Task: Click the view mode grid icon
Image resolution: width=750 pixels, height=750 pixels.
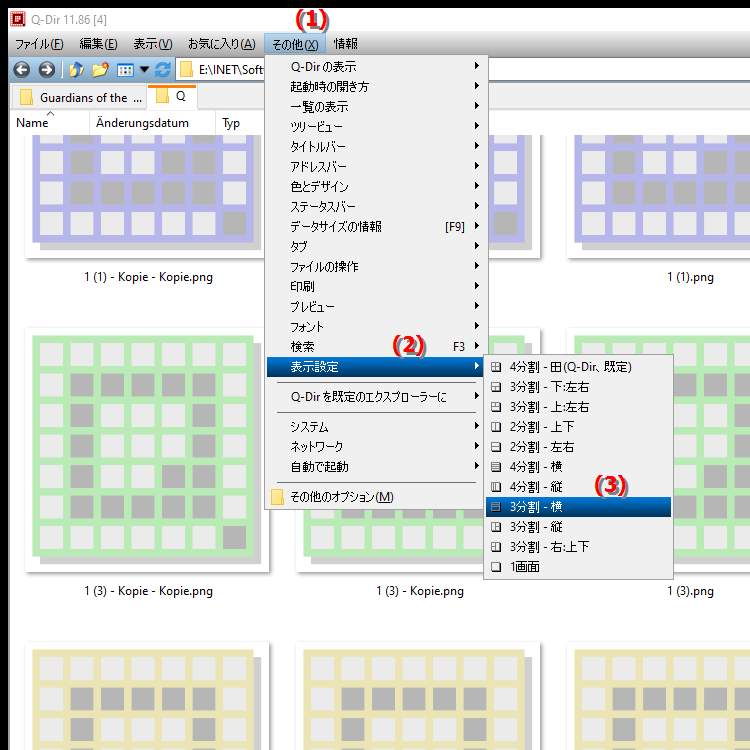Action: 125,70
